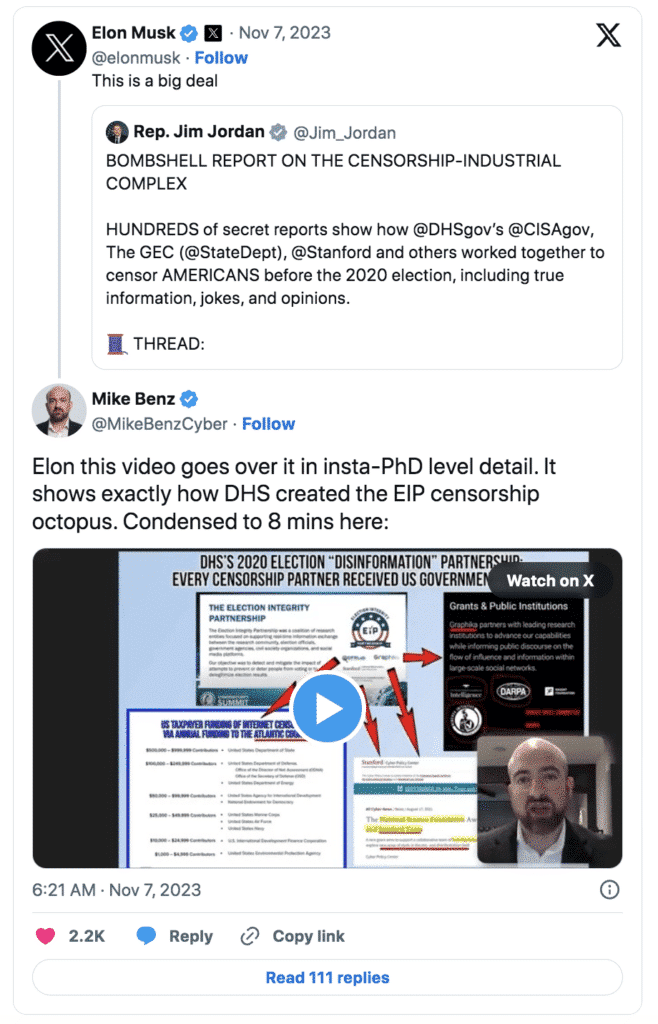This screenshot has width=658, height=1024.
Task: Open Mike Benz's profile photo
Action: (59, 410)
